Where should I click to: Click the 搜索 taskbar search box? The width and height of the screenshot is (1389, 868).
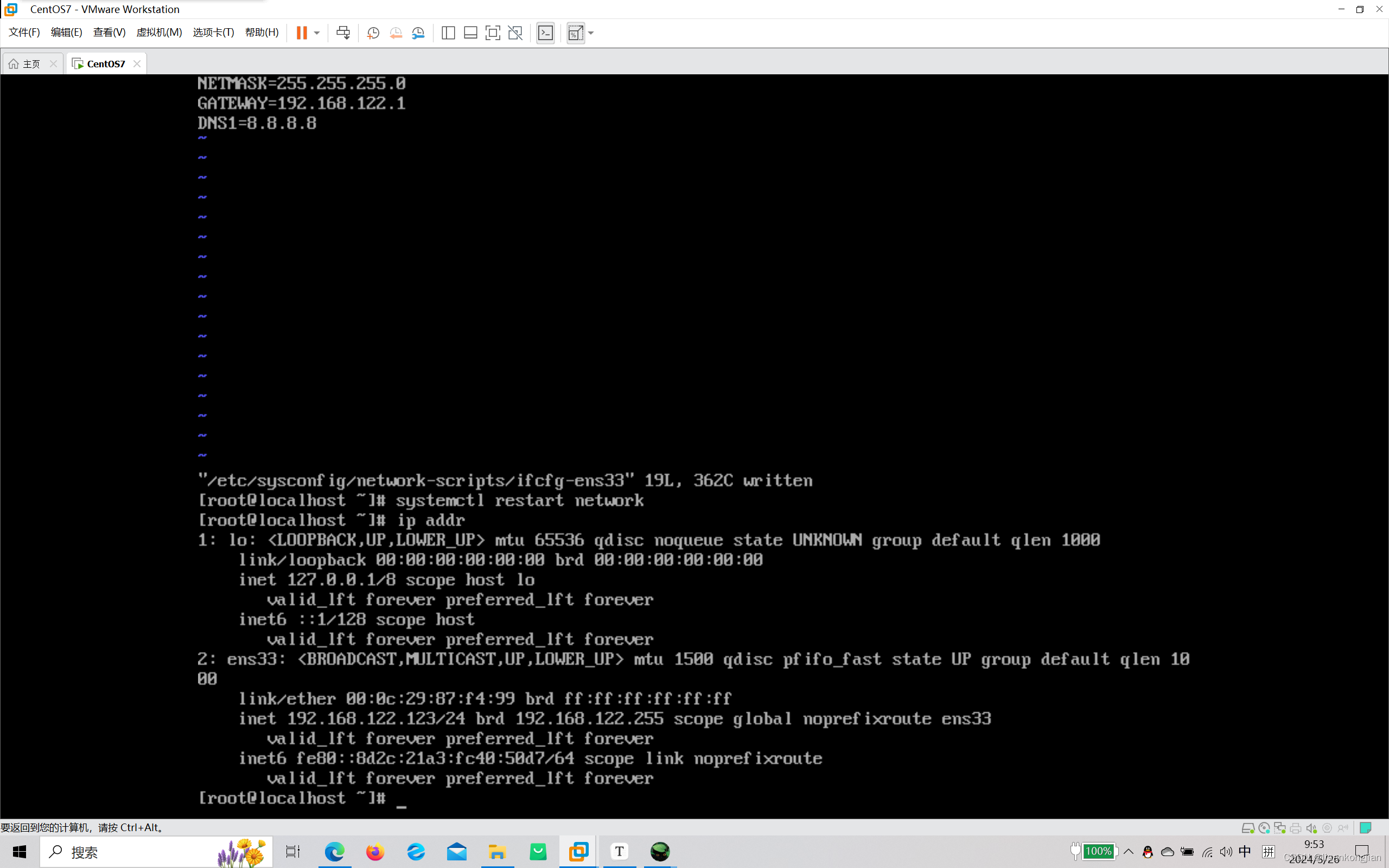coord(156,852)
